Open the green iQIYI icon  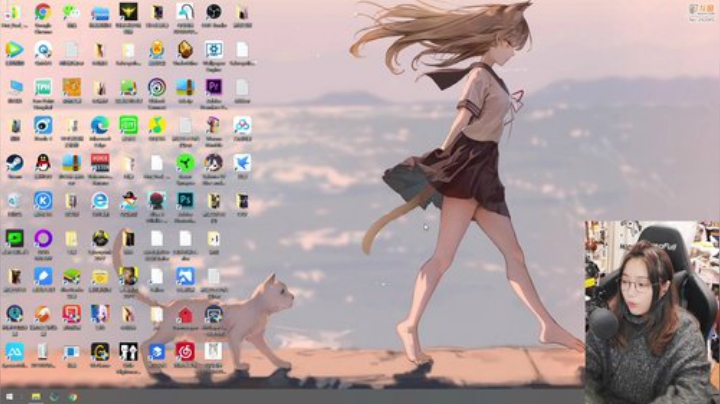click(x=128, y=125)
